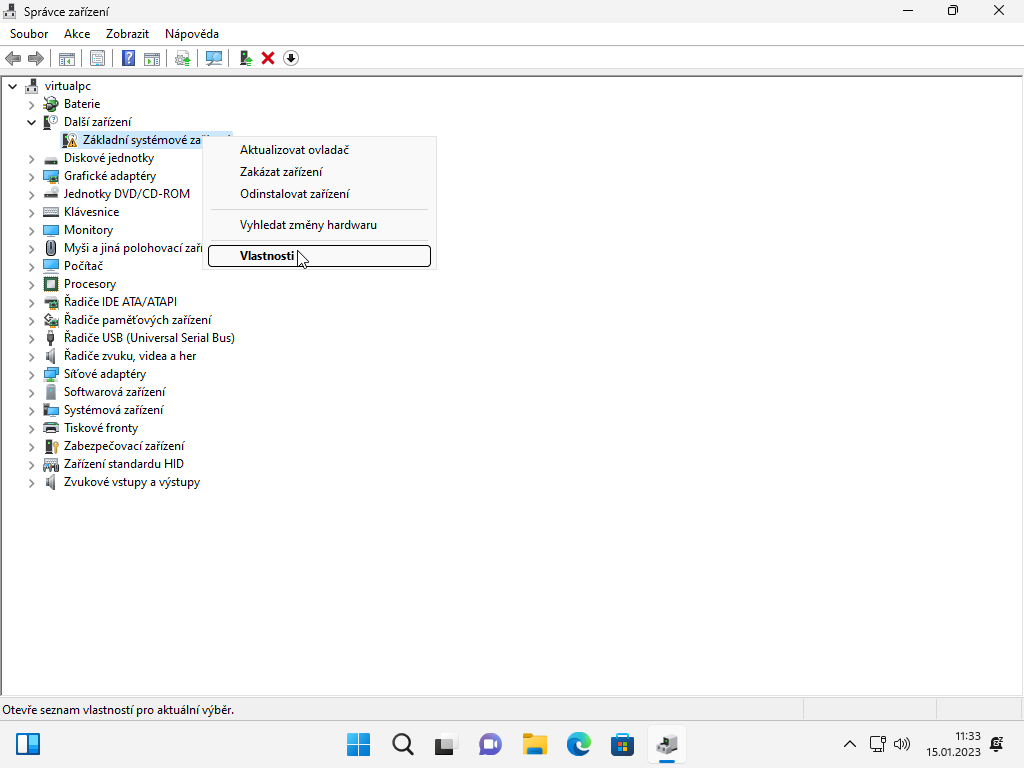Screen dimensions: 1024x768
Task: Click the Properties sheet toolbar icon
Action: (97, 58)
